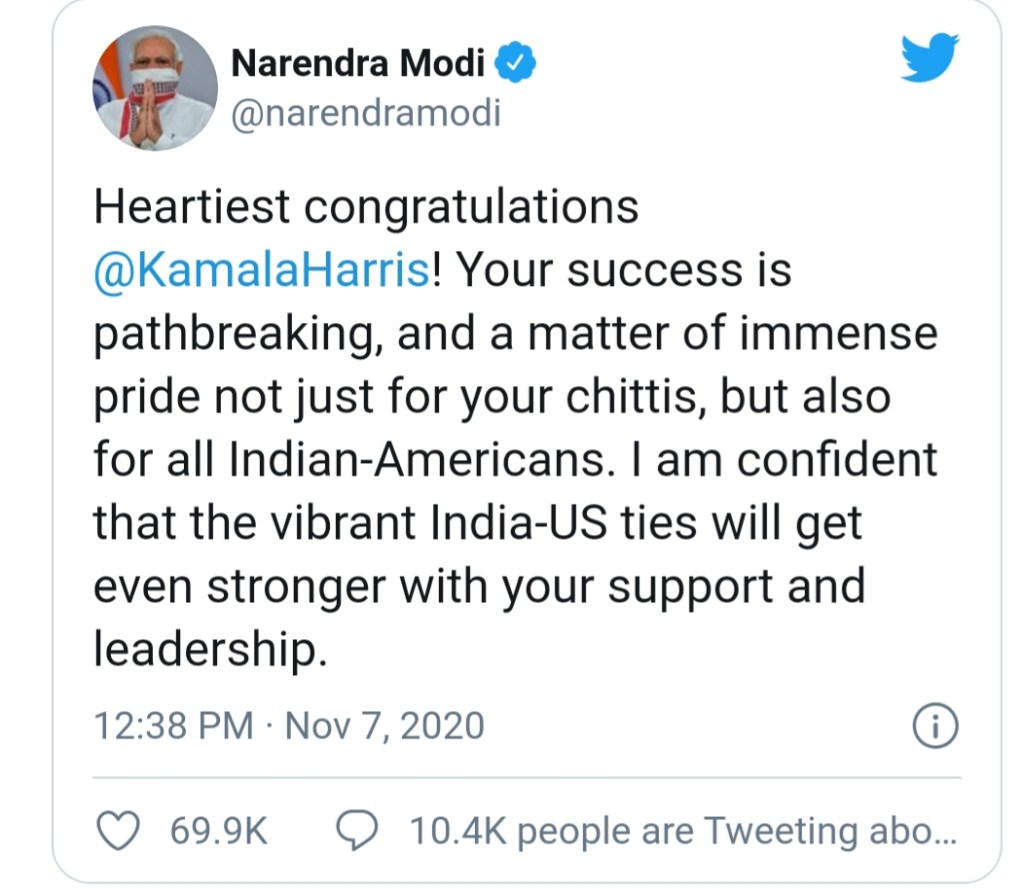Click the 12:38 PM time text
1024x889 pixels.
[x=172, y=725]
